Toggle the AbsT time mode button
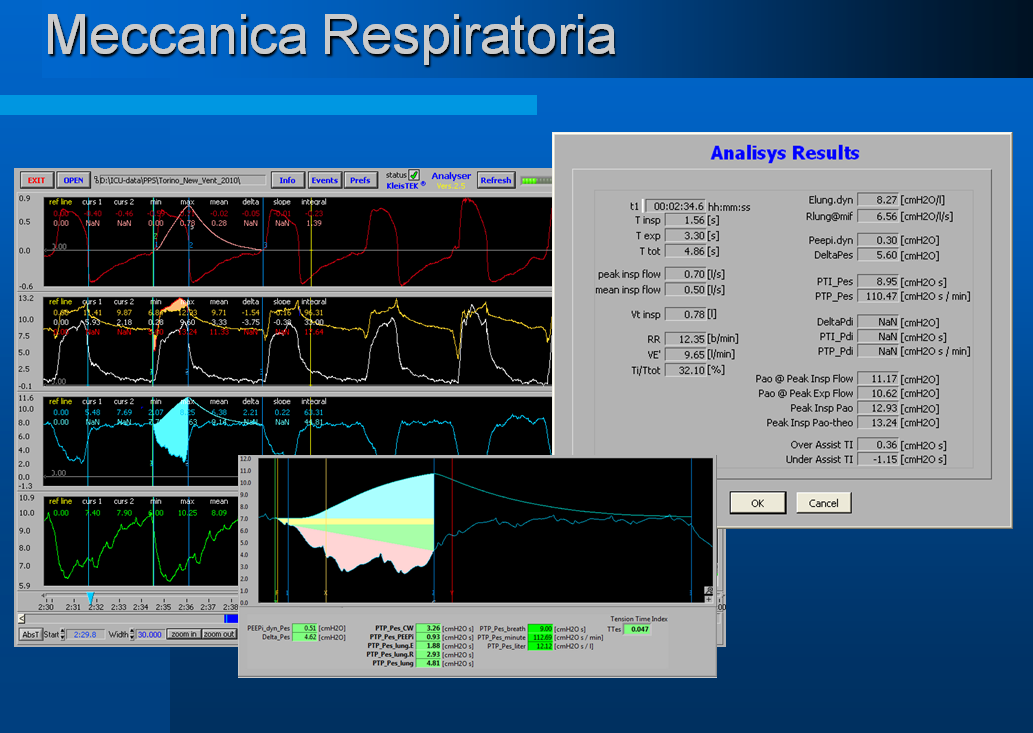This screenshot has width=1033, height=733. pyautogui.click(x=32, y=634)
